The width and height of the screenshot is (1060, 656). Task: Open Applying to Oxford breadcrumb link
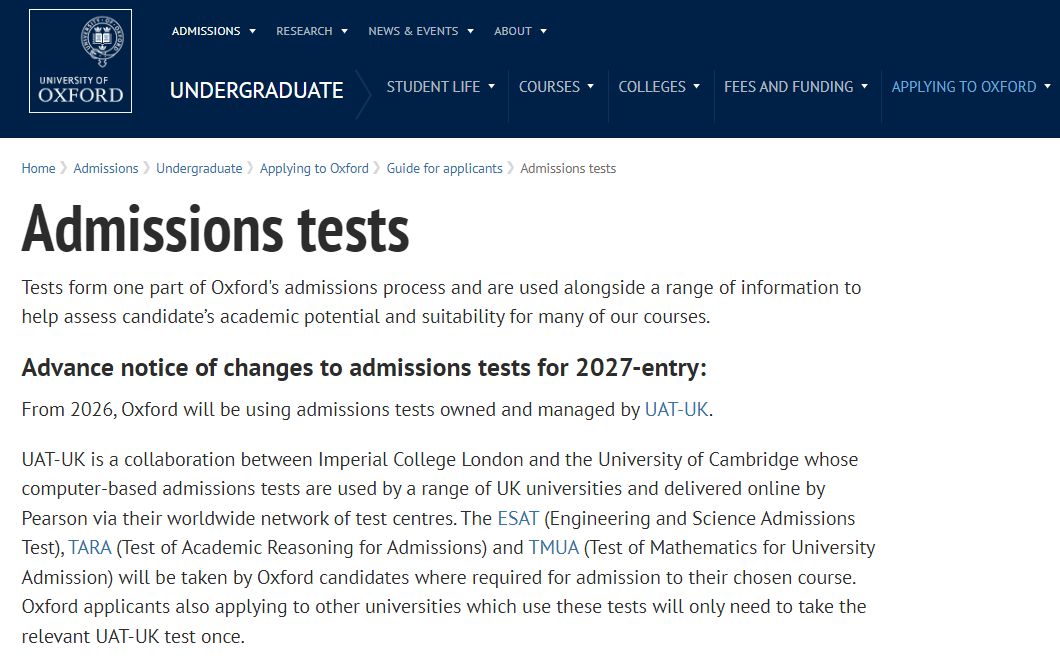314,168
